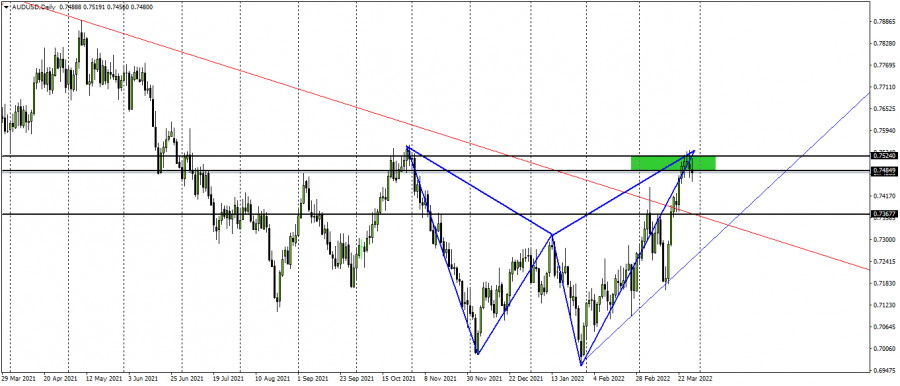Click the 8 Nov 2021 date label

(440, 380)
